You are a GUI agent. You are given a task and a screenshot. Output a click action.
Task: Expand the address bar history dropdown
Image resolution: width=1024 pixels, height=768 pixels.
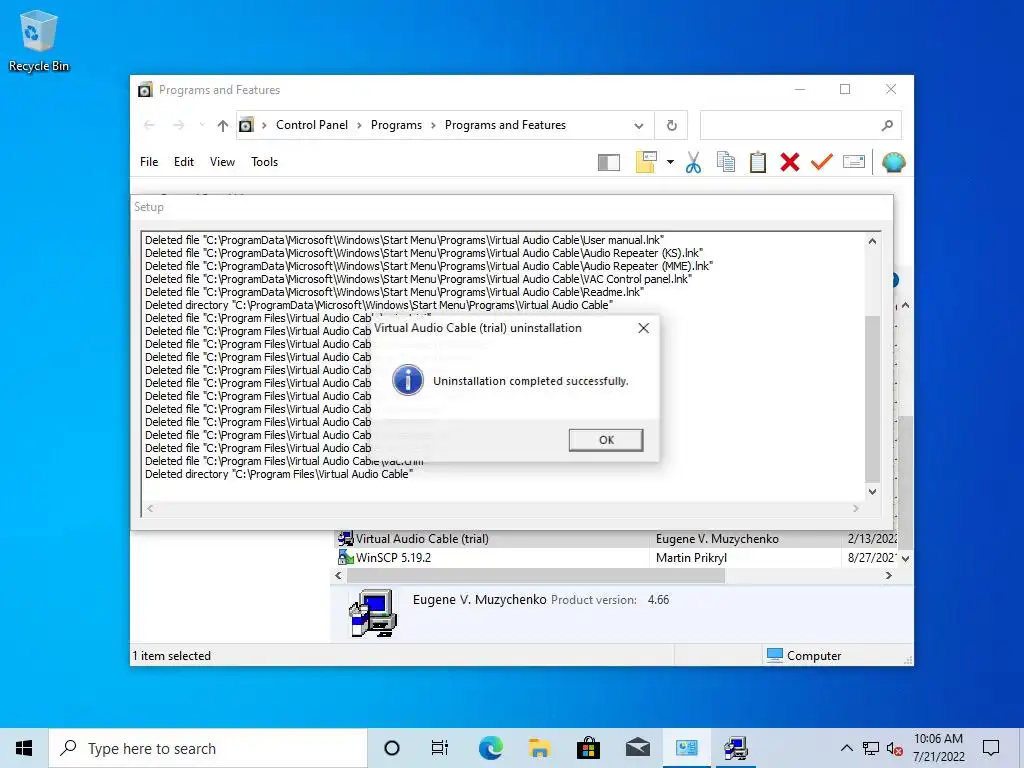639,125
